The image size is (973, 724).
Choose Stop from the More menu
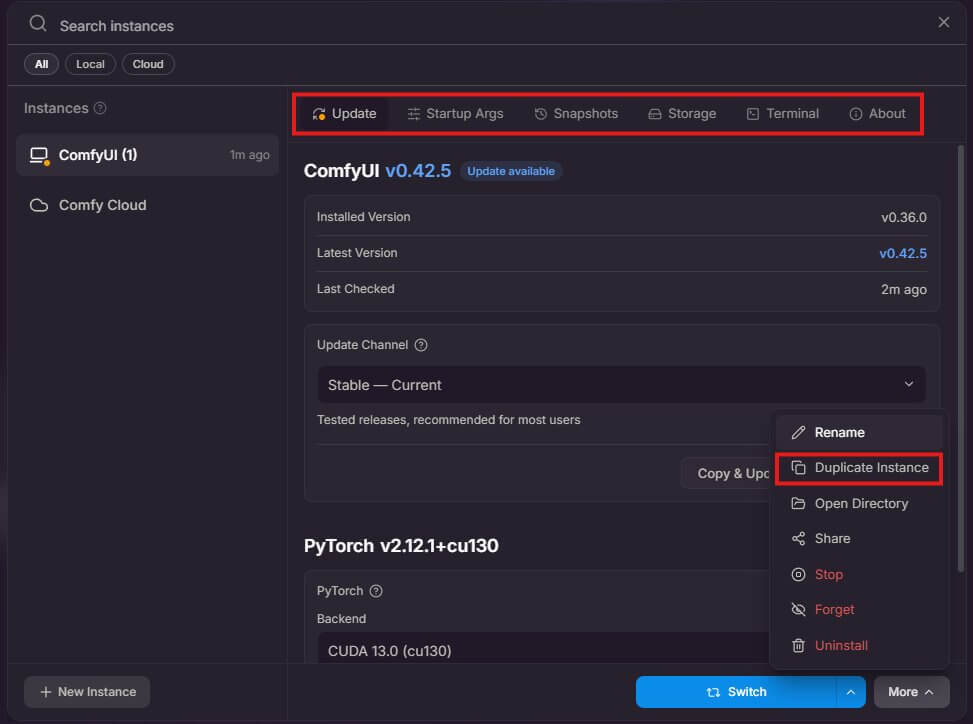(859, 574)
